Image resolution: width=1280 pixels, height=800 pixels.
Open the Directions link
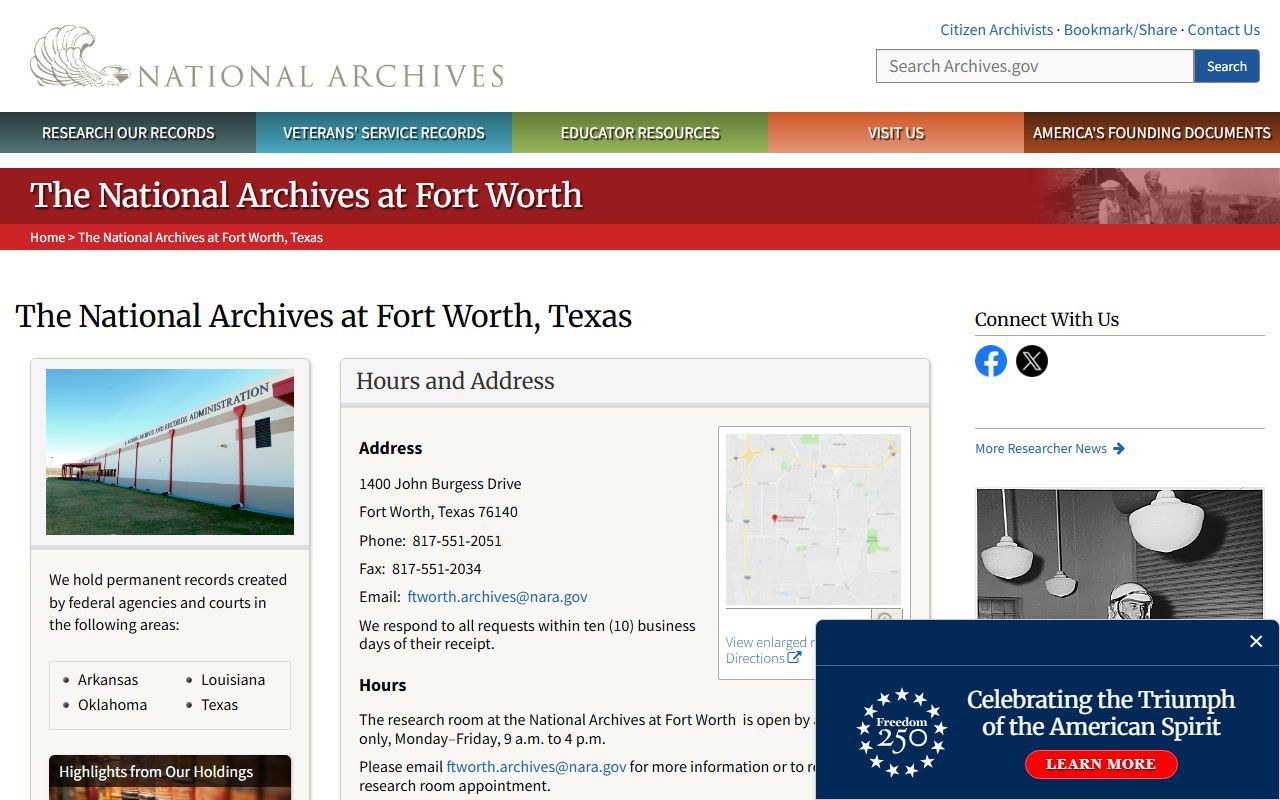click(x=755, y=658)
